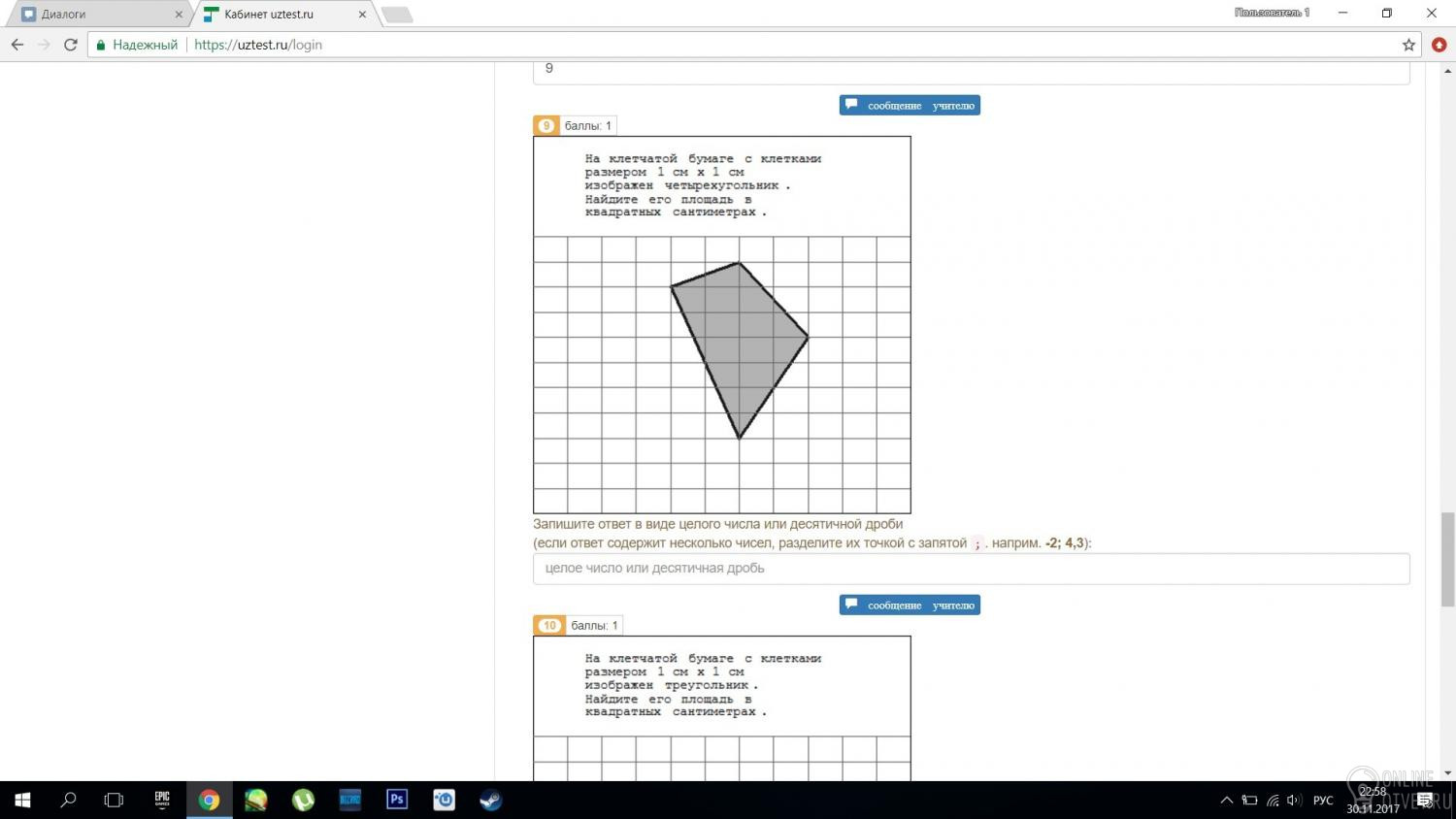Open Photoshop from the taskbar
The width and height of the screenshot is (1456, 819).
click(397, 800)
